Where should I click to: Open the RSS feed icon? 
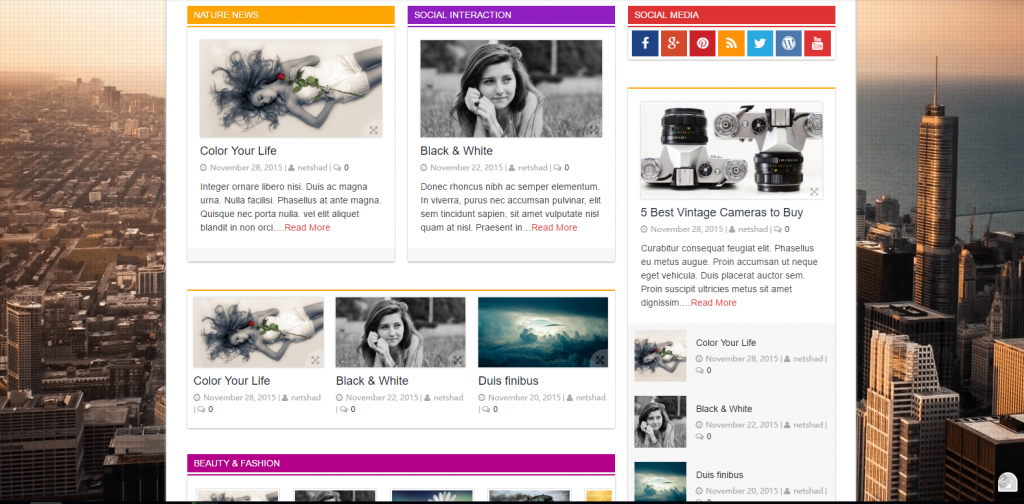731,43
